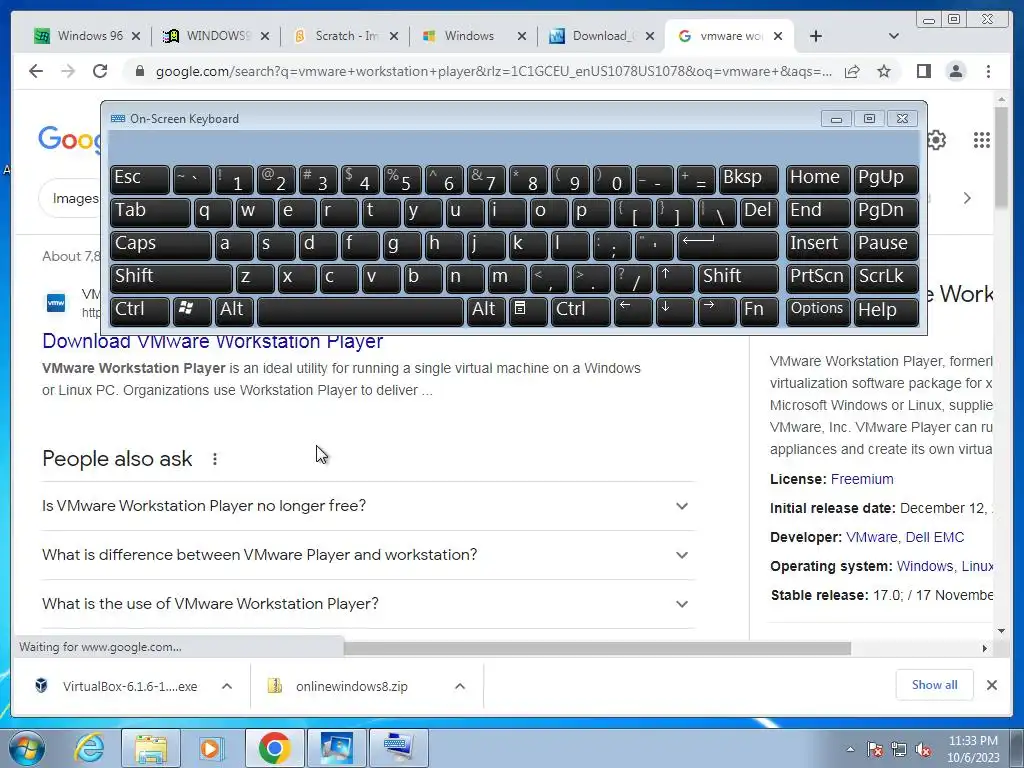Click the horizontal scrollbar thumb
Screen dimensions: 1024x768
[597, 648]
